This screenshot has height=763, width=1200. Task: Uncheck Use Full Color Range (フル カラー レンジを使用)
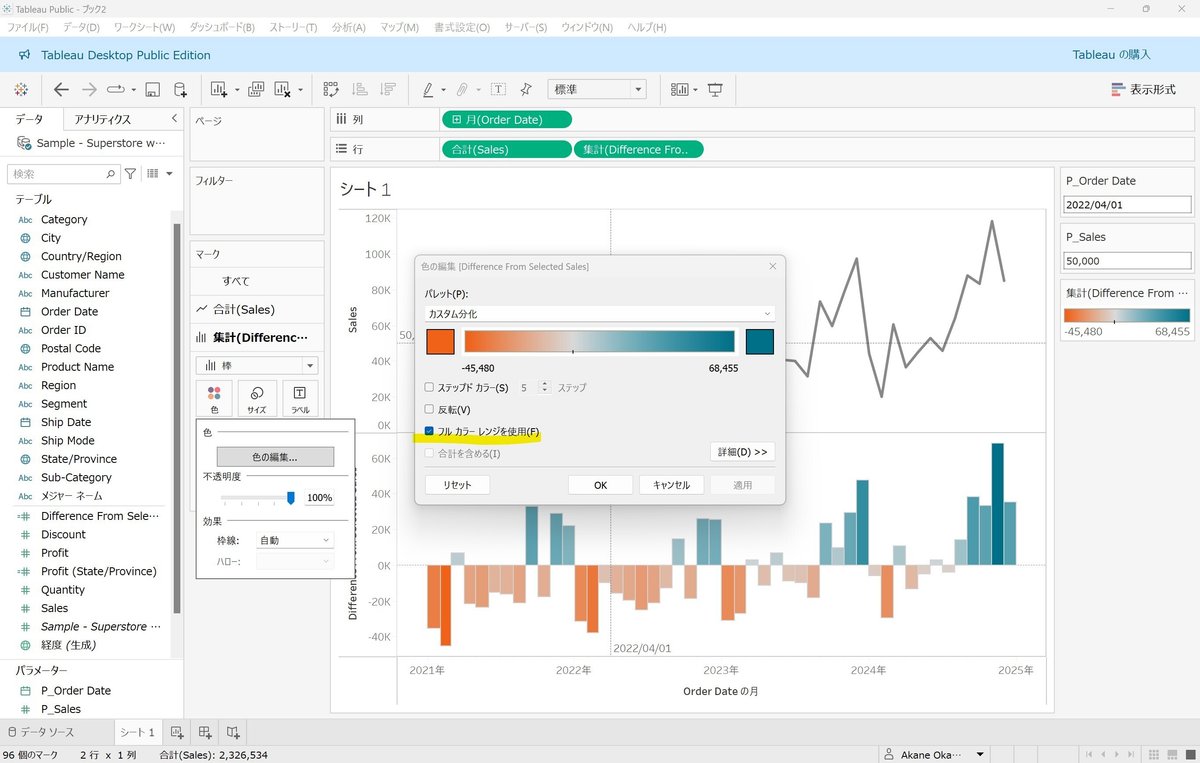[x=430, y=432]
